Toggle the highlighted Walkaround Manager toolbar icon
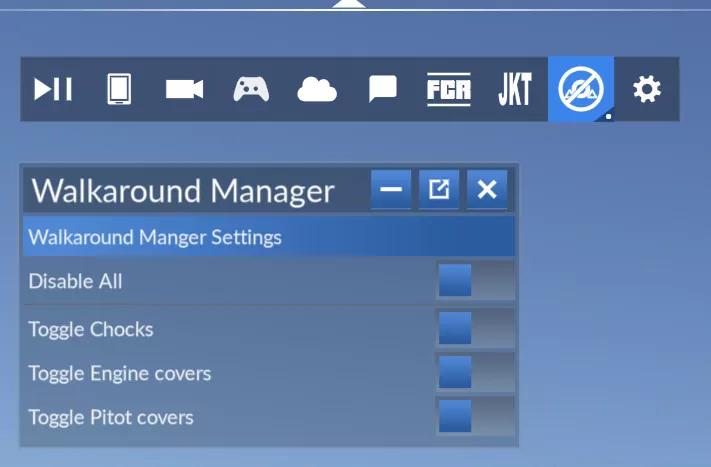 pos(580,89)
